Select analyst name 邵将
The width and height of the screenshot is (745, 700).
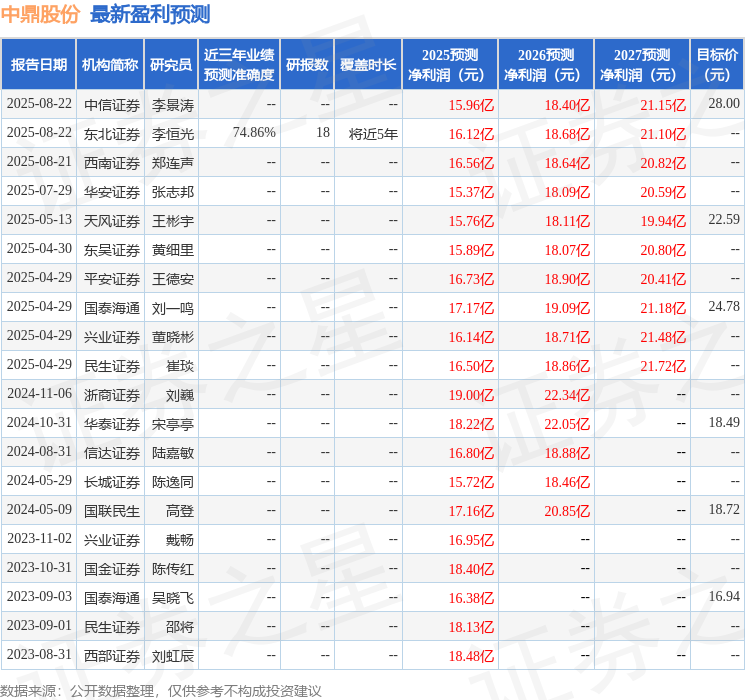click(x=180, y=627)
